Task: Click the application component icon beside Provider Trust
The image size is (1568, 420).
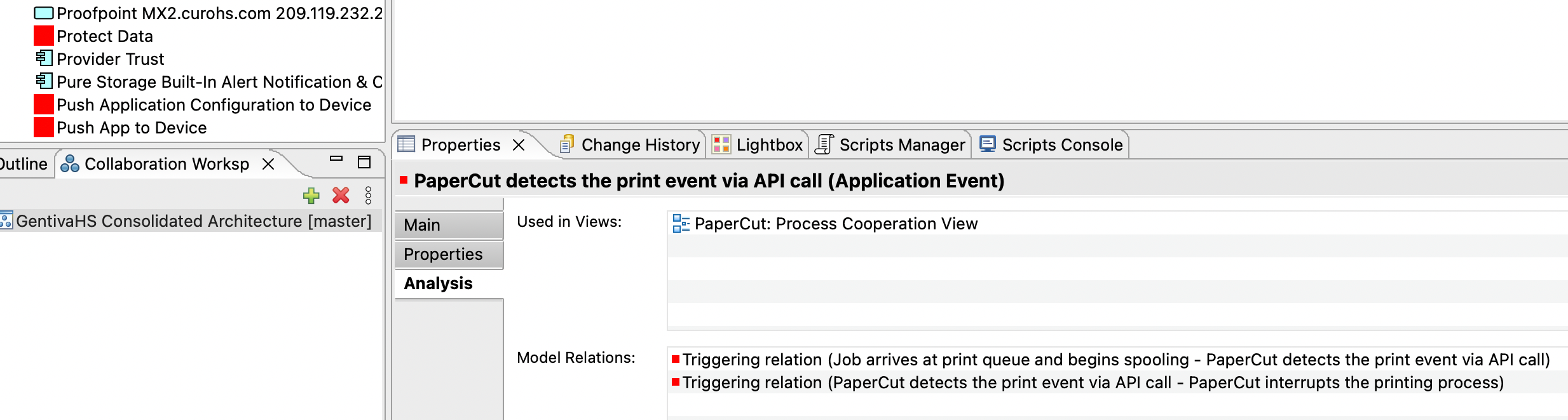Action: coord(43,58)
